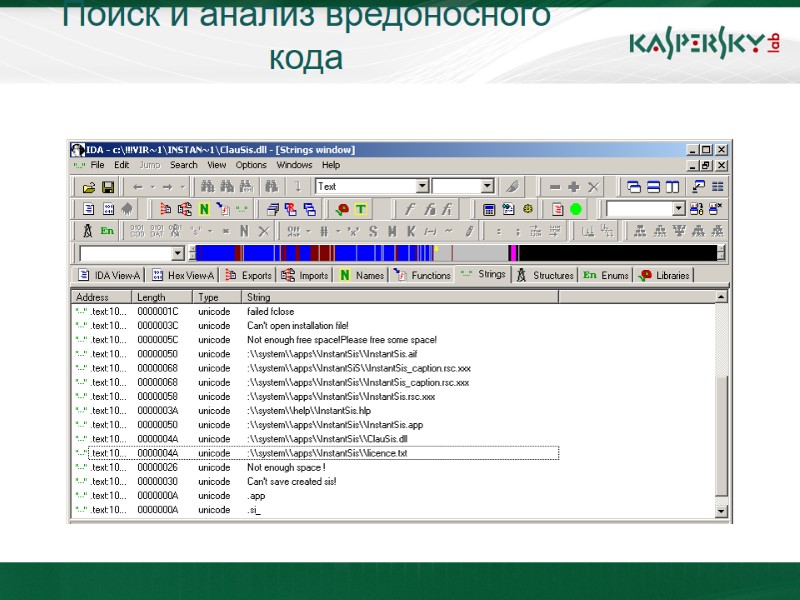This screenshot has width=800, height=600.
Task: Open the Windows menu
Action: click(x=294, y=165)
